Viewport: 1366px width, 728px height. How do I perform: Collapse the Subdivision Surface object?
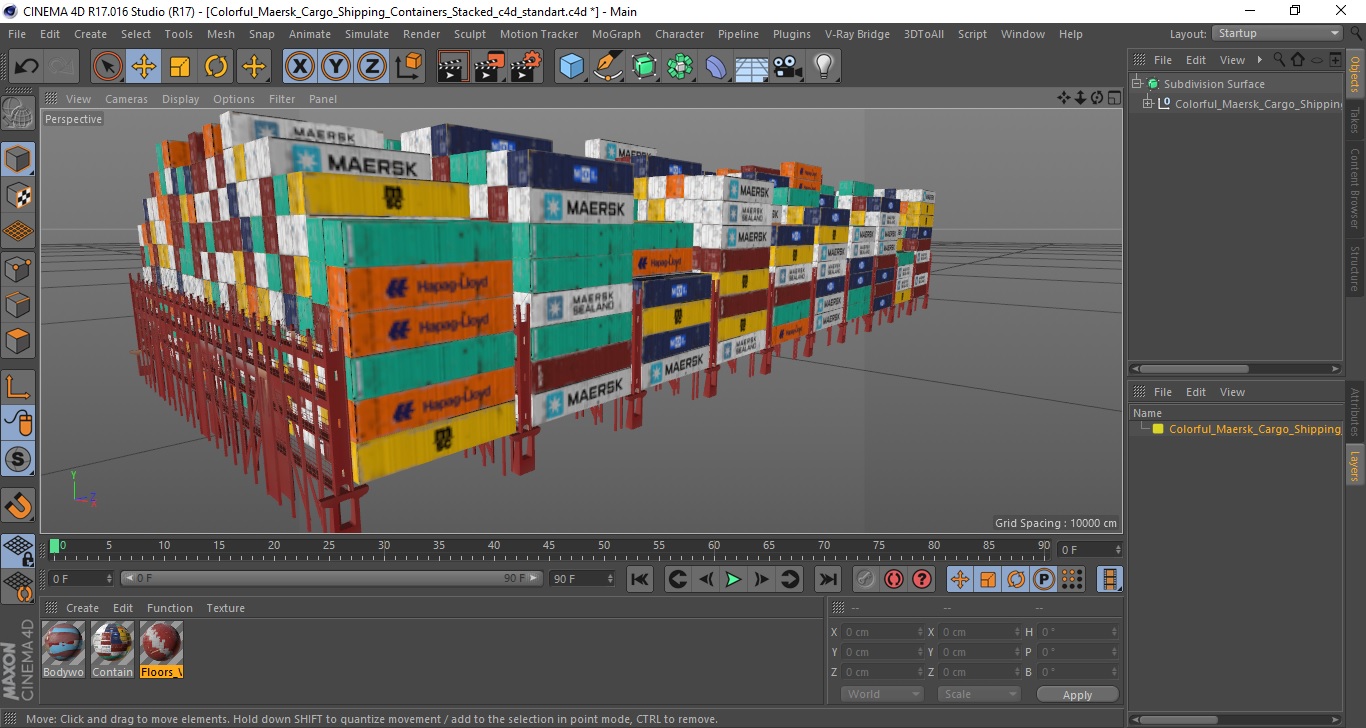(x=1137, y=84)
